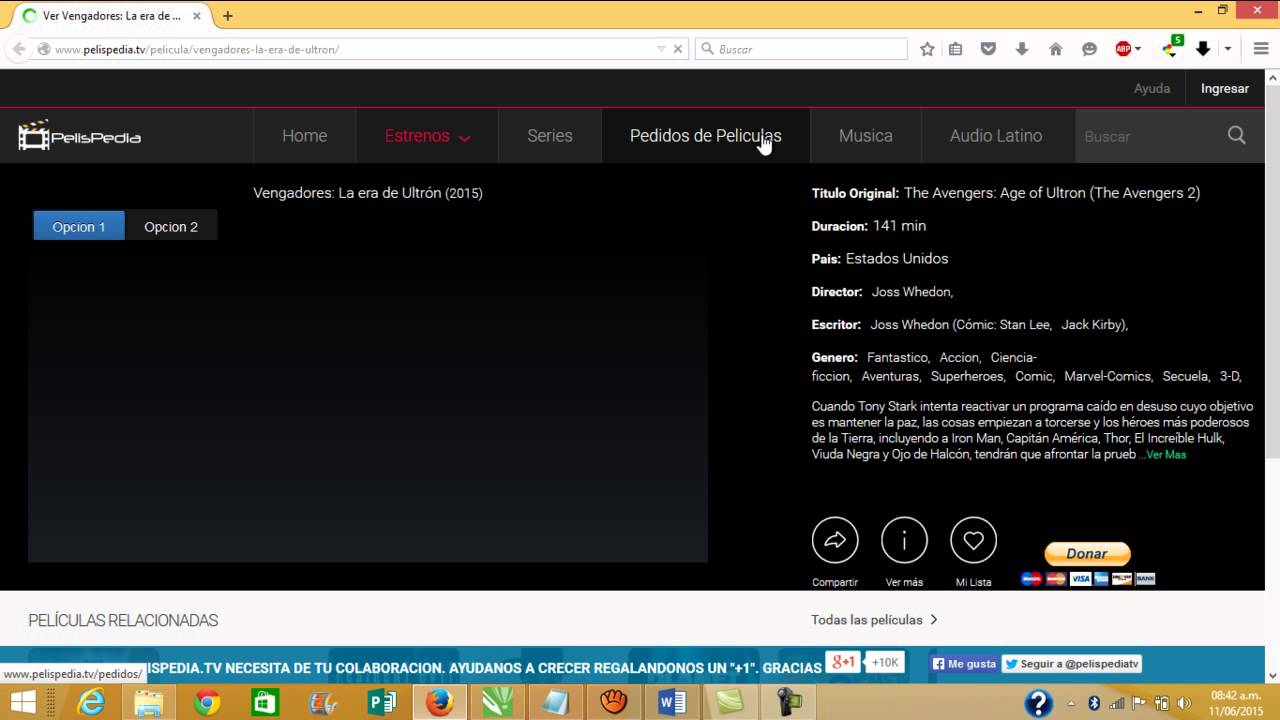1280x720 pixels.
Task: Select the Opcion 2 player tab
Action: pos(171,226)
